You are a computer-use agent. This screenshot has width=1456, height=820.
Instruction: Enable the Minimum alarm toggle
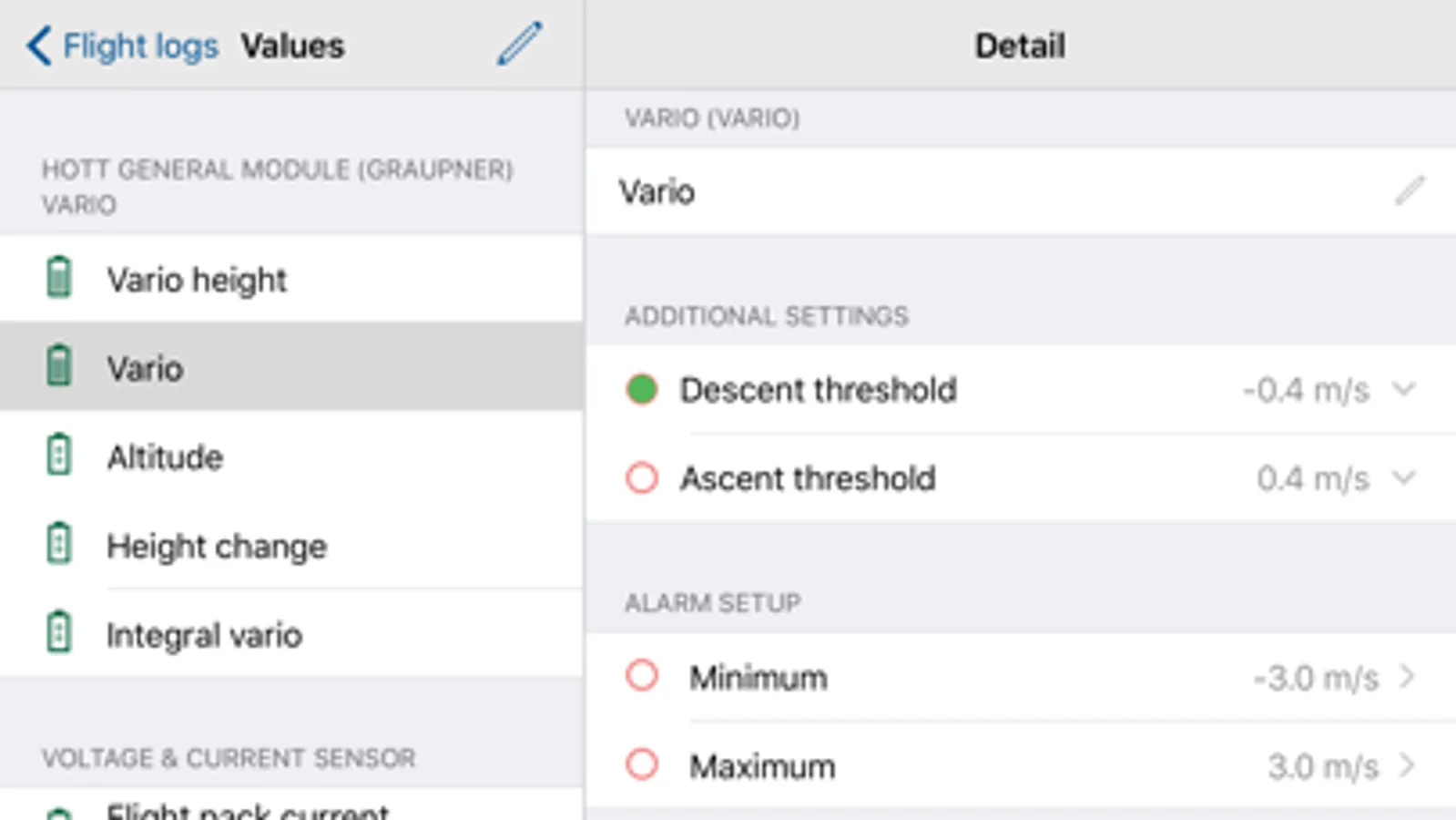coord(642,676)
